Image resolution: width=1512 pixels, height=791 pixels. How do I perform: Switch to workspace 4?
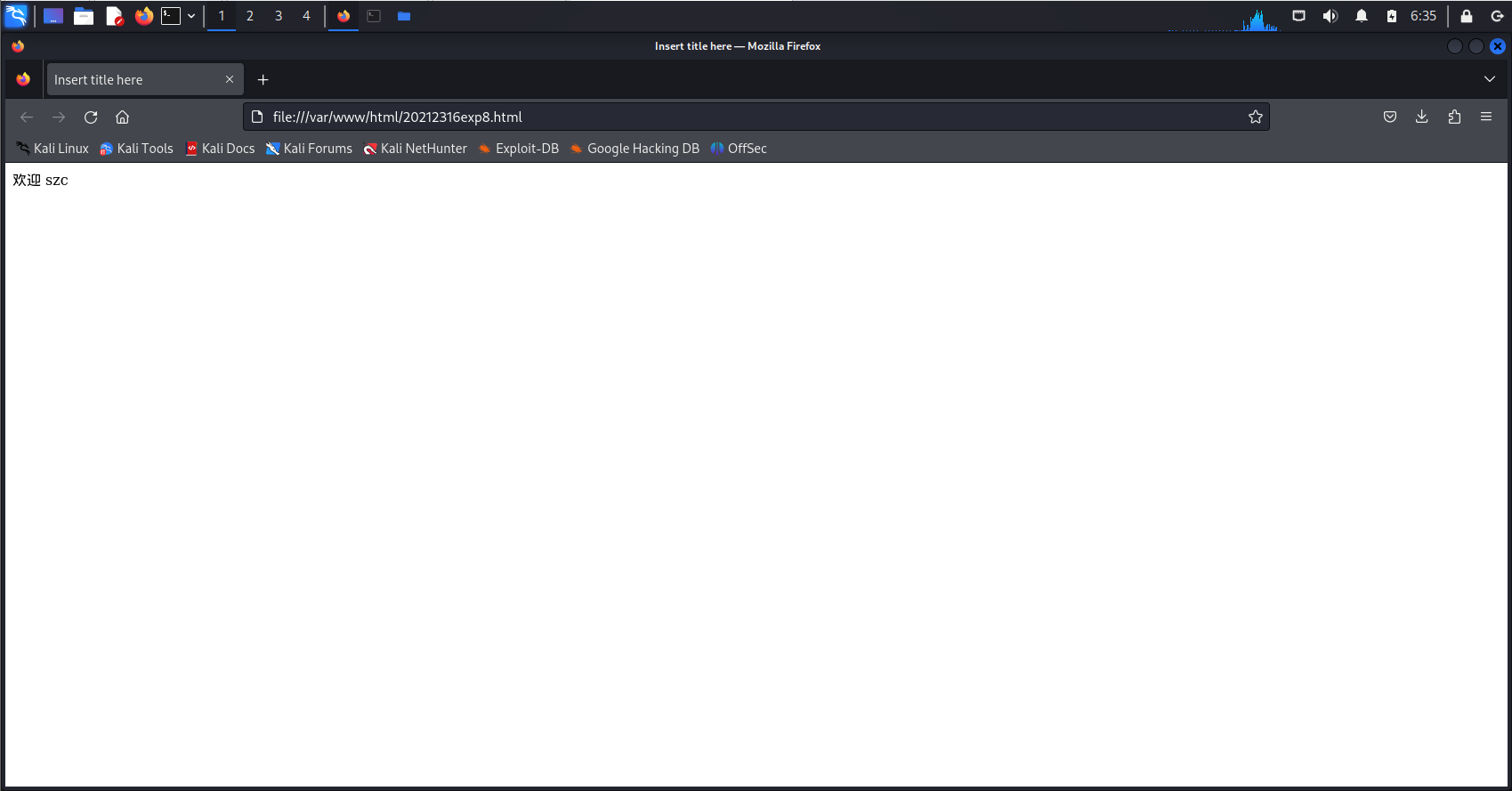coord(307,16)
